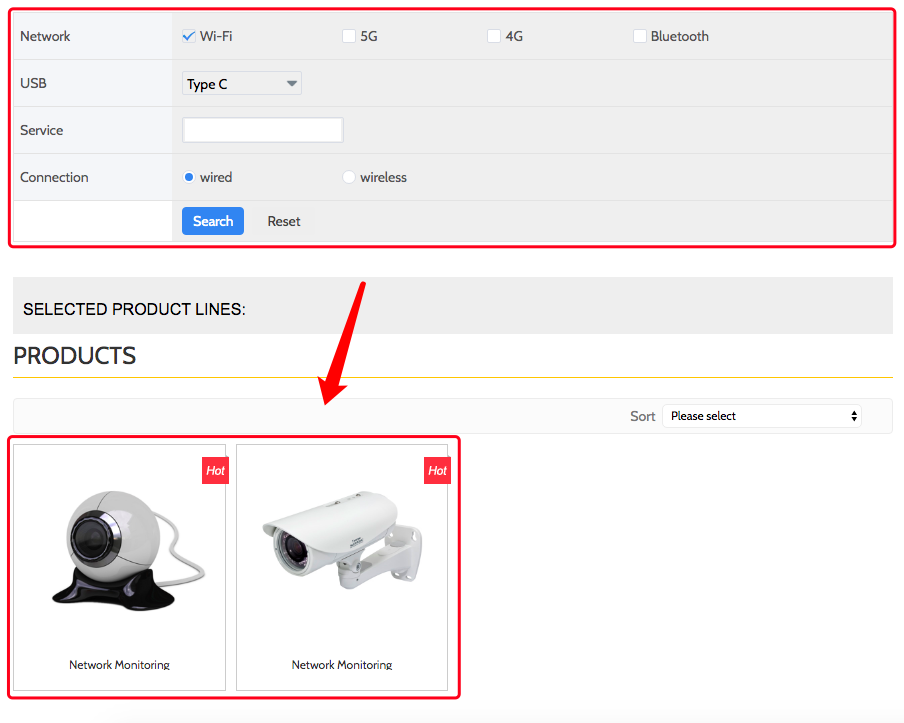Click the Selected Product Lines bar
The image size is (904, 723).
[x=452, y=309]
